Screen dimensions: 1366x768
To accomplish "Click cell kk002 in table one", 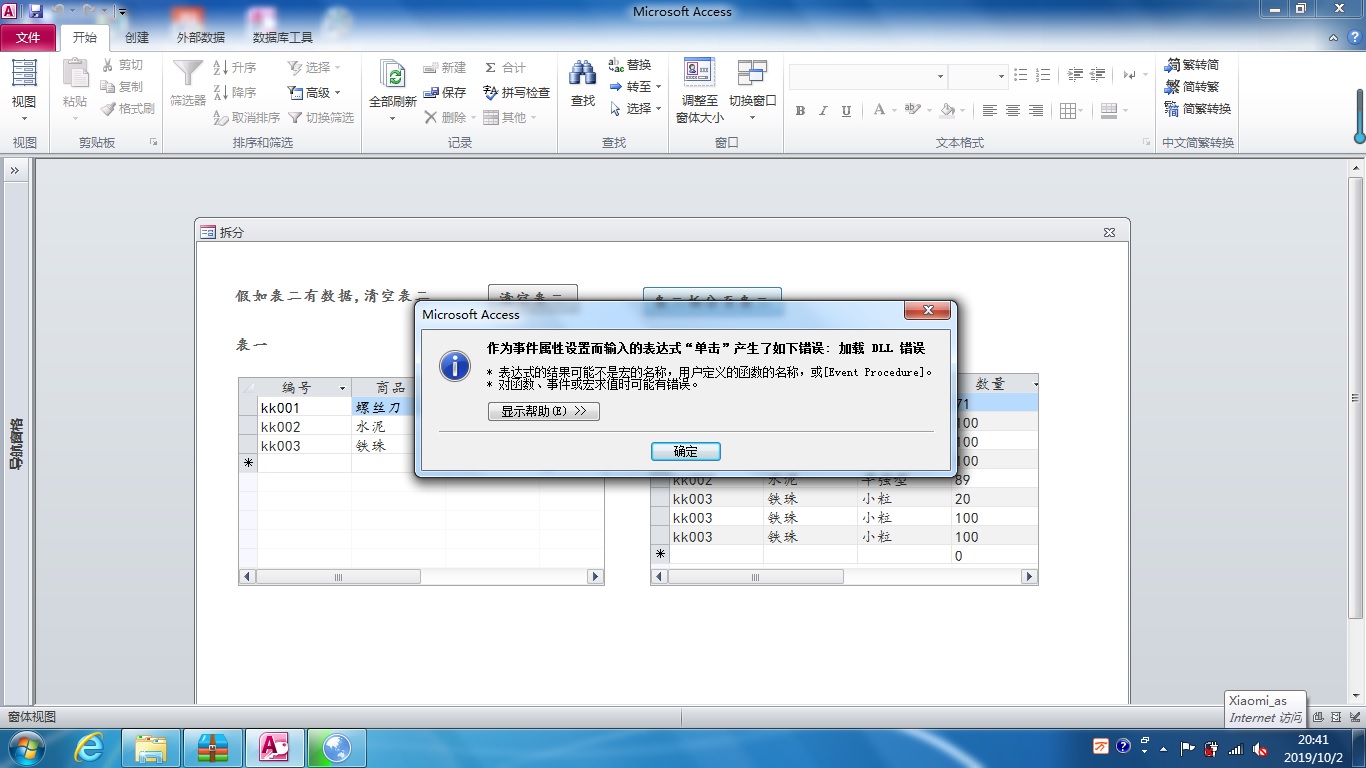I will (304, 427).
